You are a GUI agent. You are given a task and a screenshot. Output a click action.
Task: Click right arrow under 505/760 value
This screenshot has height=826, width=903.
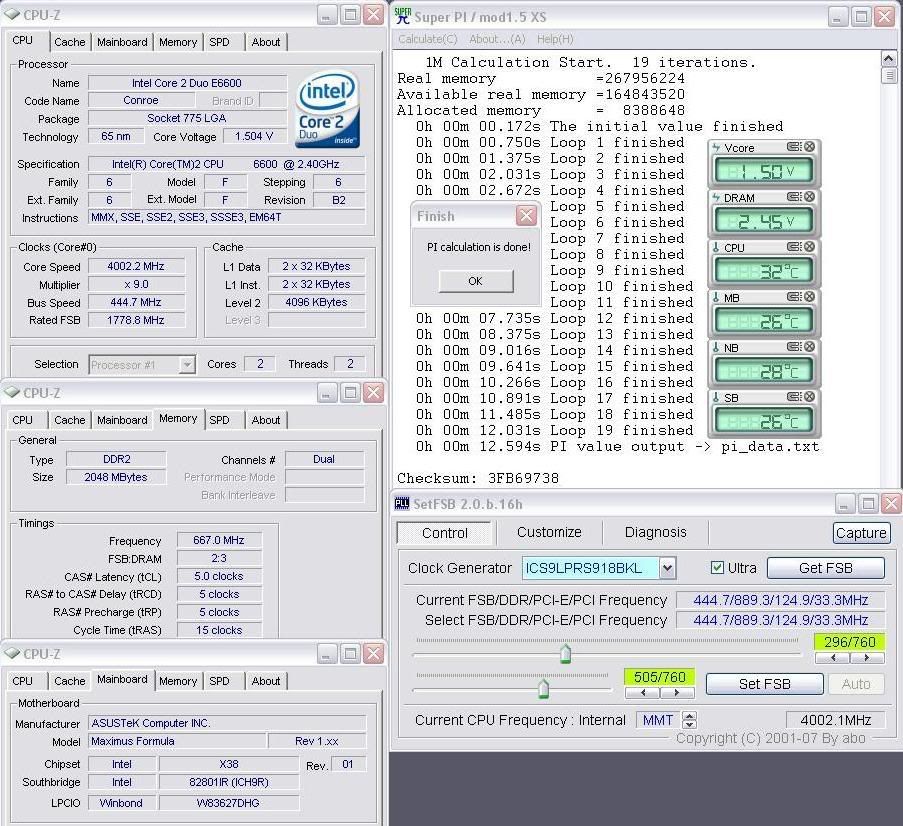point(677,692)
